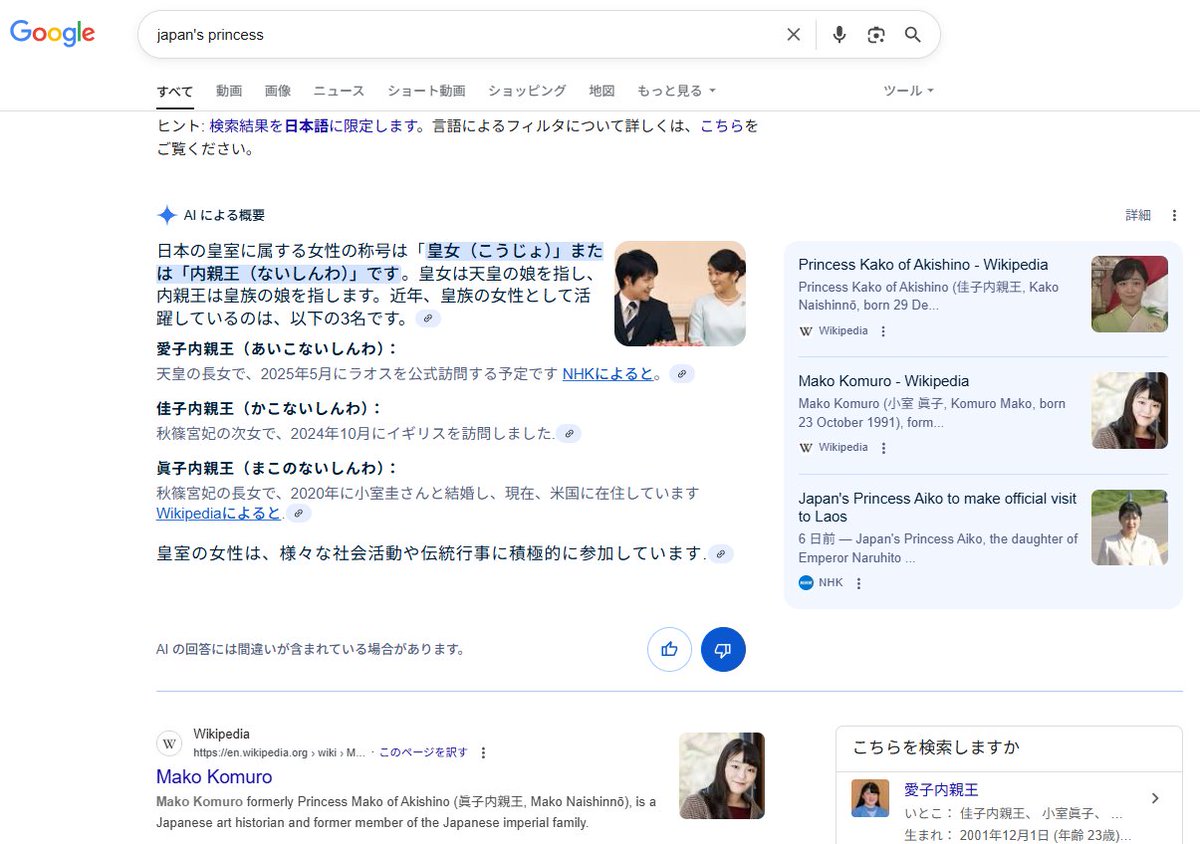Image resolution: width=1200 pixels, height=844 pixels.
Task: Switch to 画像 tab
Action: (278, 91)
